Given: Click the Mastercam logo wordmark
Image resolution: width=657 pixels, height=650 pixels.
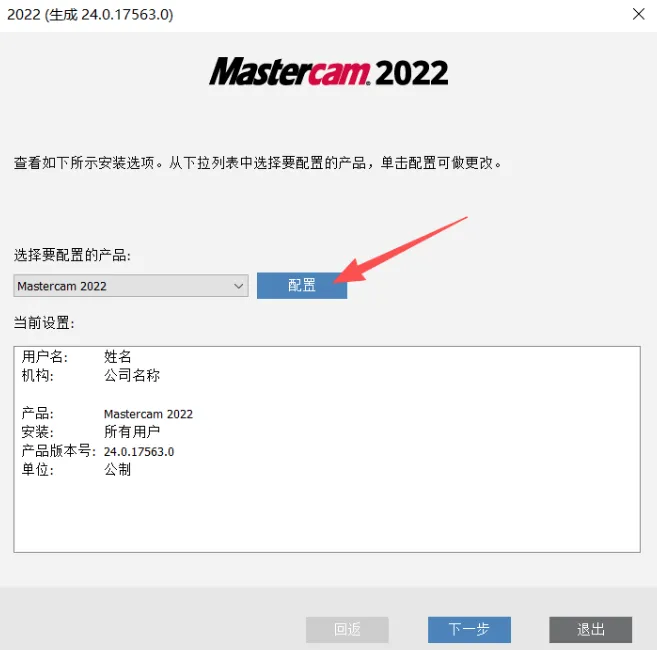Looking at the screenshot, I should [x=290, y=71].
